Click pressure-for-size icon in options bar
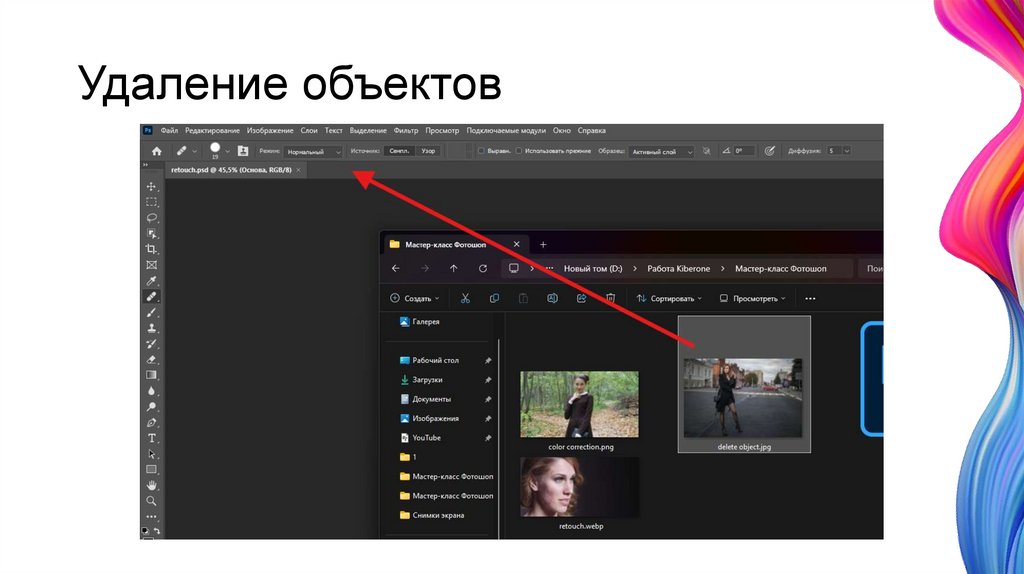1024x574 pixels. click(x=769, y=151)
